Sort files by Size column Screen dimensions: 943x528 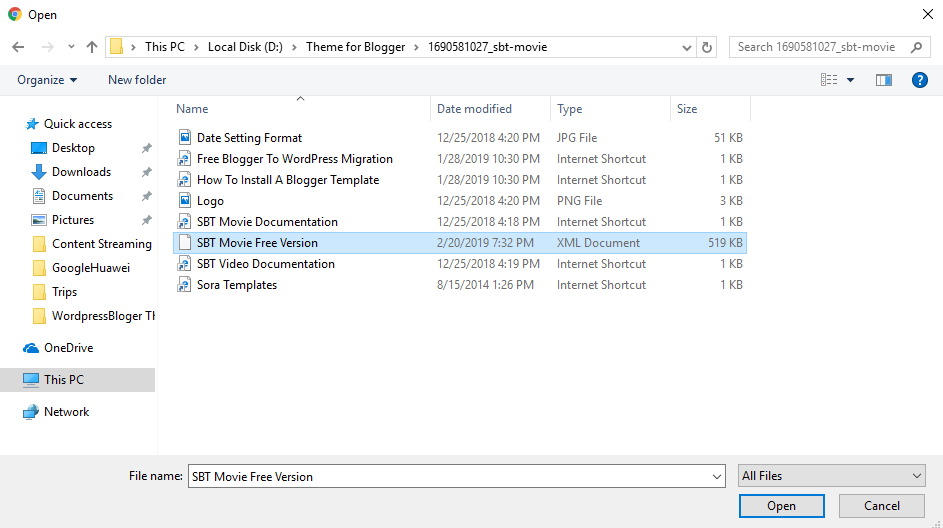pos(687,109)
